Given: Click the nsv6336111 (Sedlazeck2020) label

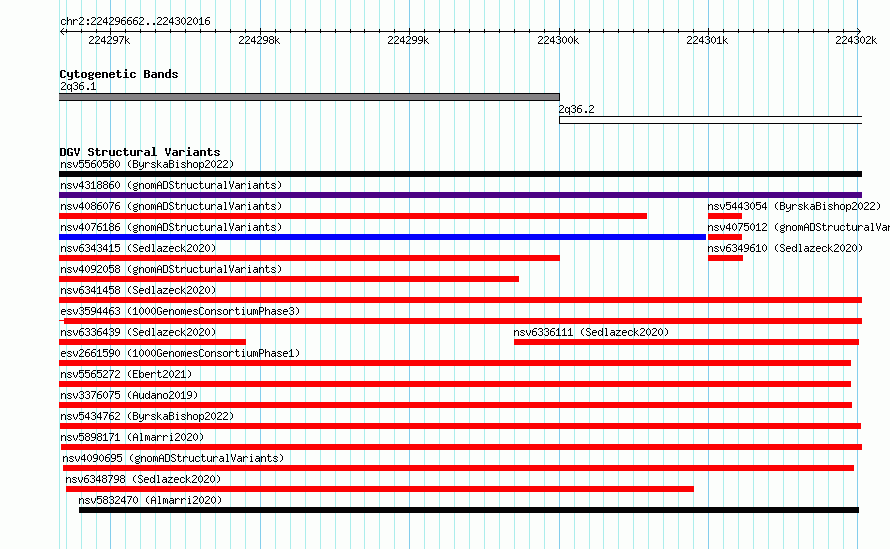Looking at the screenshot, I should coord(591,332).
